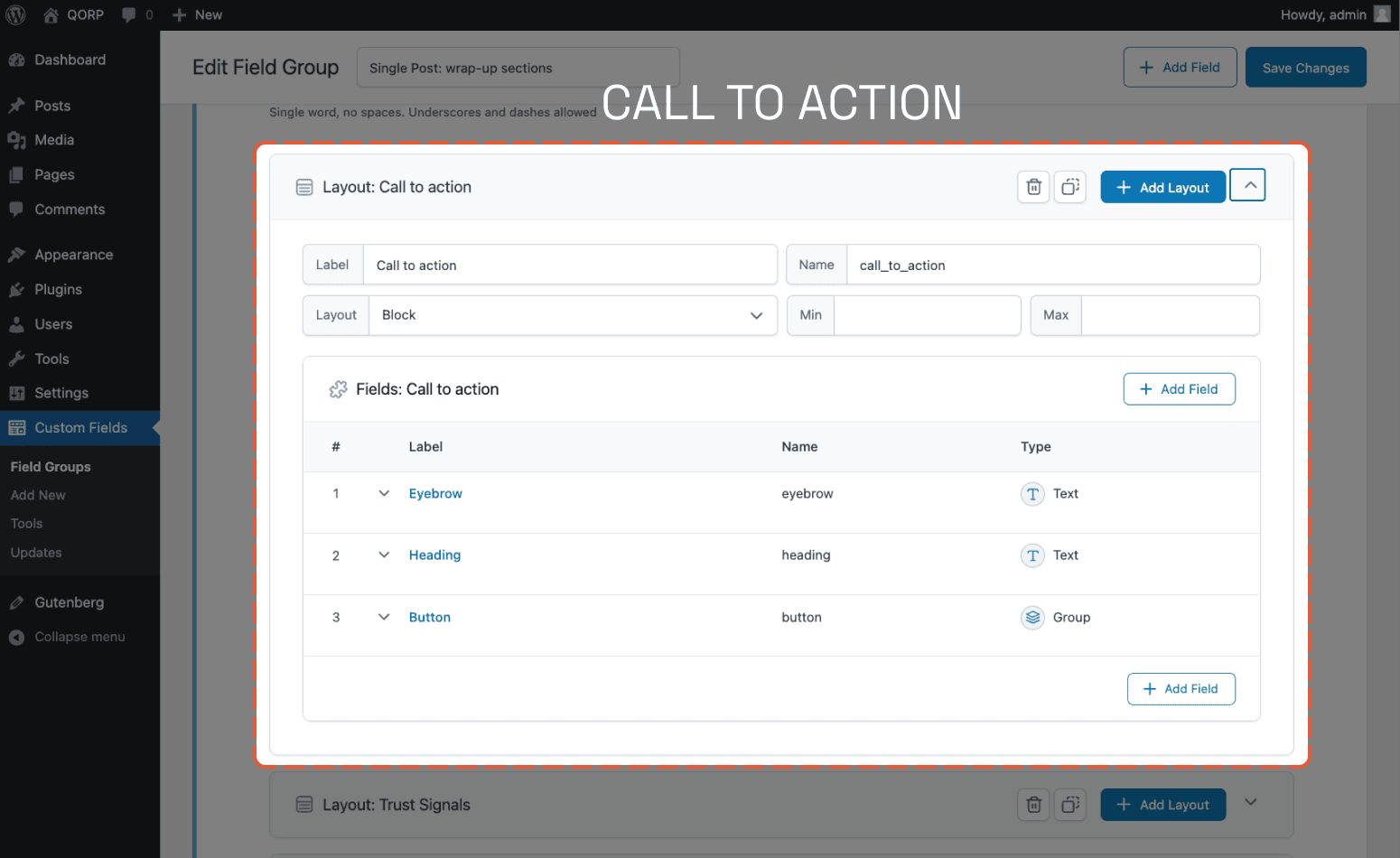Expand the Eyebrow field row
Viewport: 1400px width, 858px height.
pyautogui.click(x=383, y=493)
